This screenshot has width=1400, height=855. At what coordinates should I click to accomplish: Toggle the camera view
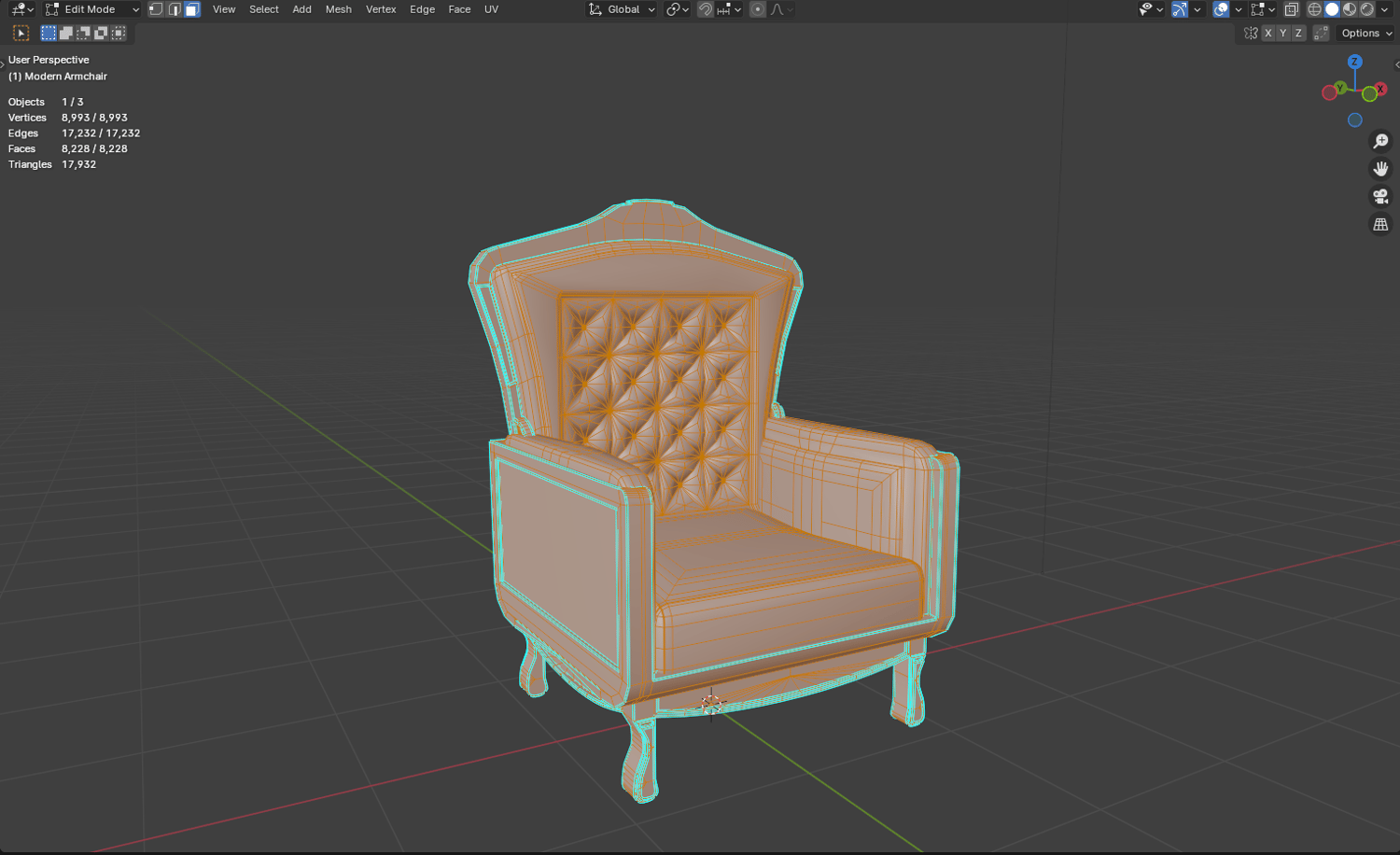pyautogui.click(x=1380, y=197)
